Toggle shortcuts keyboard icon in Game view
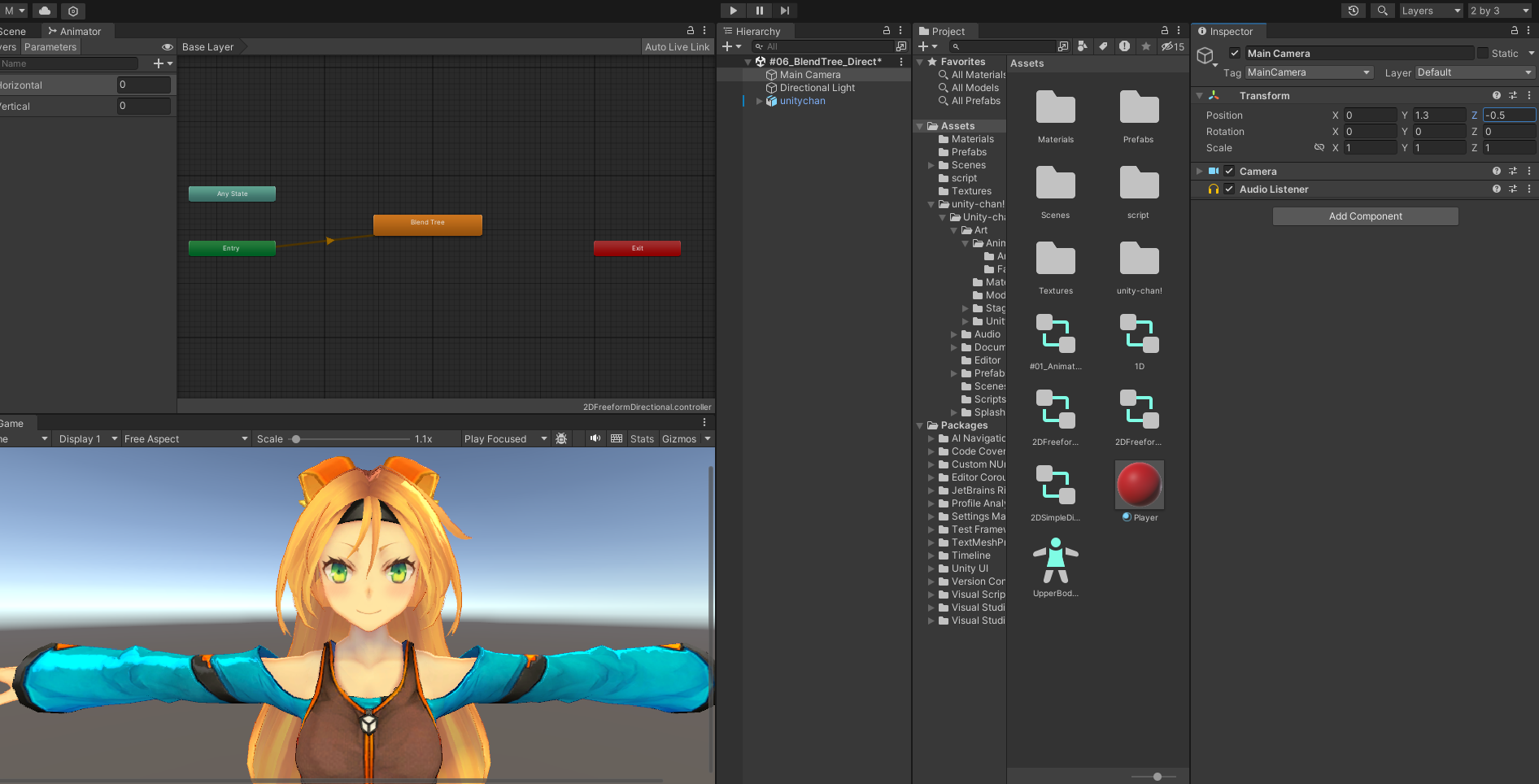1539x784 pixels. tap(617, 438)
